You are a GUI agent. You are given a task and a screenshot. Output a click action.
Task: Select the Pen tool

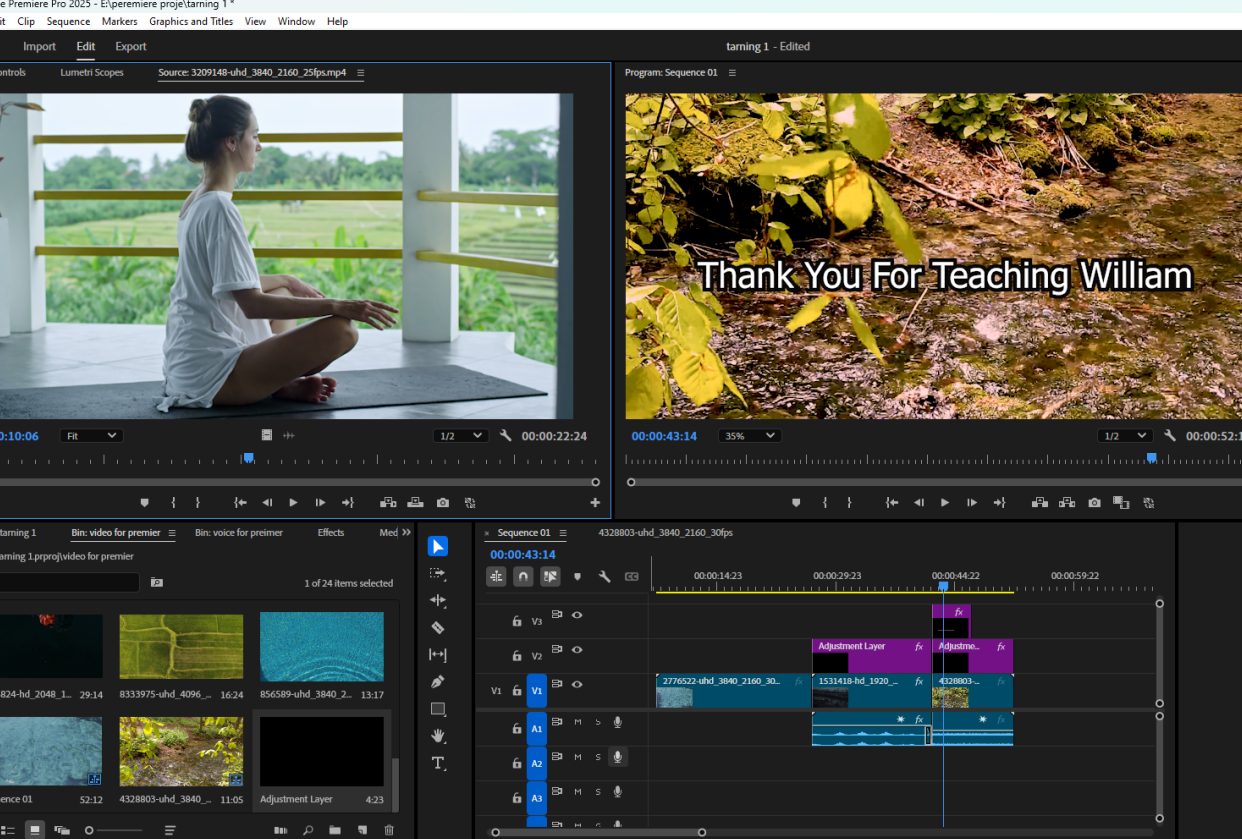[x=438, y=682]
